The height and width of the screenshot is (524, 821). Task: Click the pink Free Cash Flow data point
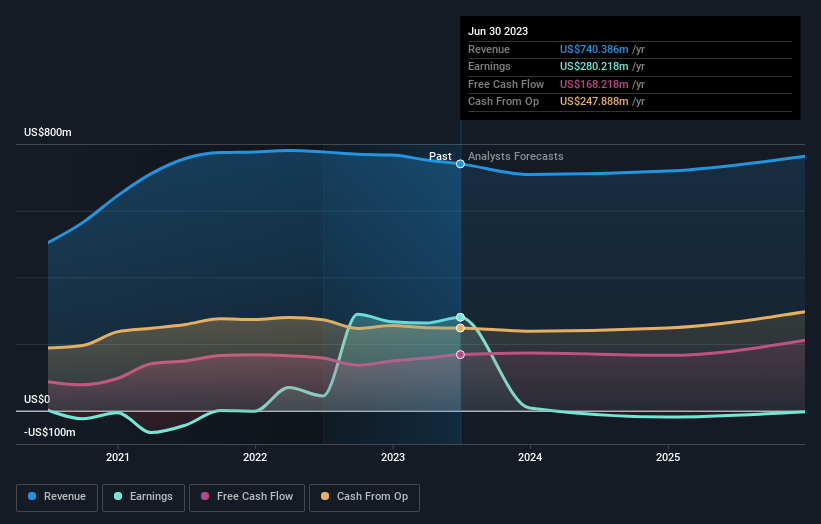[460, 354]
